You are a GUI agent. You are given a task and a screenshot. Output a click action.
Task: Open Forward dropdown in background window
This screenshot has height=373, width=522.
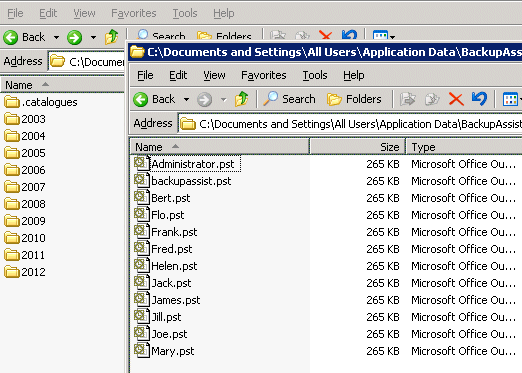(x=93, y=37)
